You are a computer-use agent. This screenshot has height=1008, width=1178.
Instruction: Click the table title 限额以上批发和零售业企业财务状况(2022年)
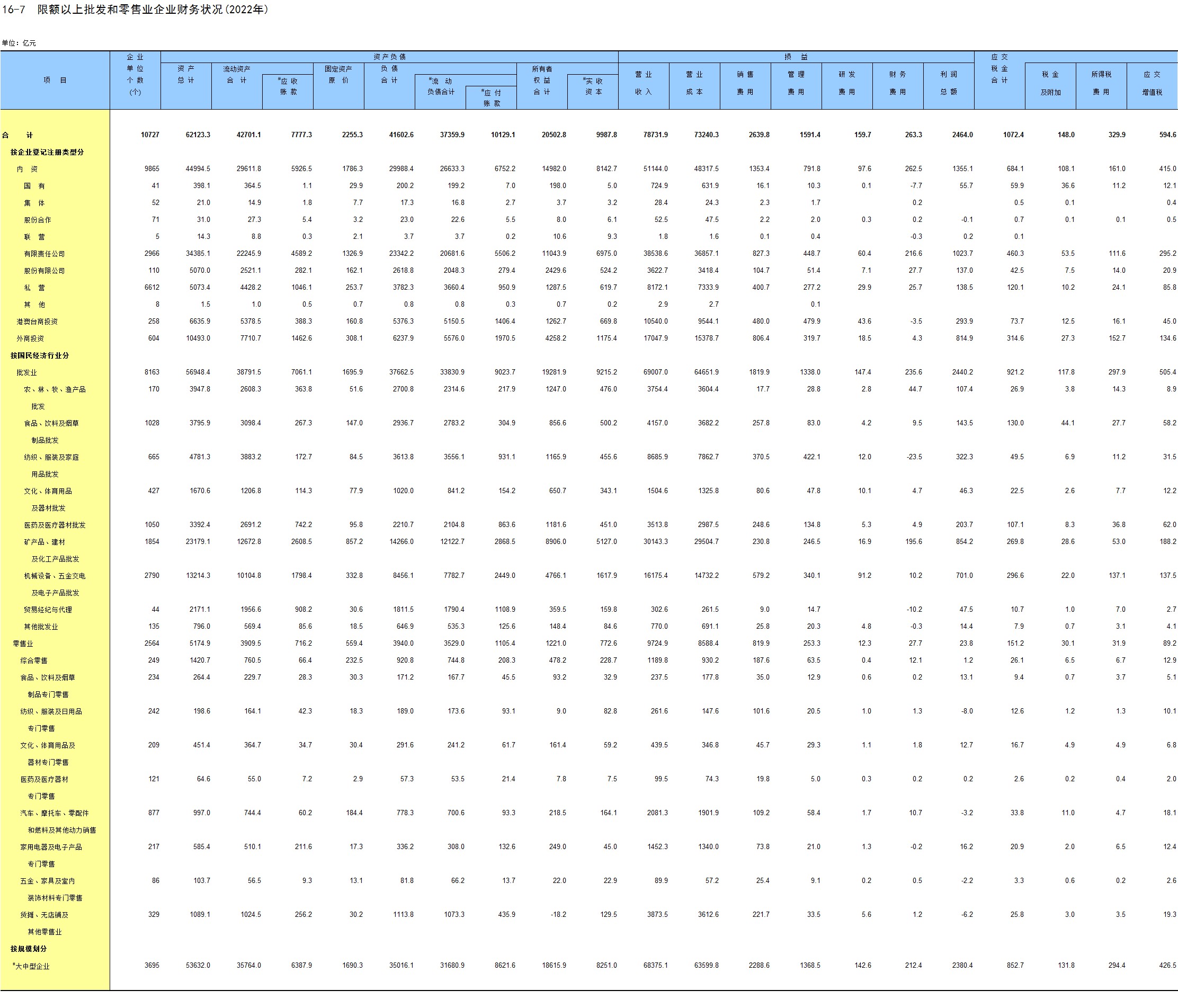pos(153,10)
